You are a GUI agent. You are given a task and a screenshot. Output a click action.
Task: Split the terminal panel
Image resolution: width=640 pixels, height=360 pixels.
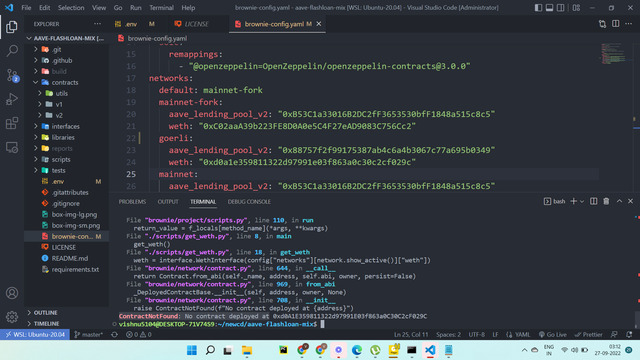(x=593, y=201)
